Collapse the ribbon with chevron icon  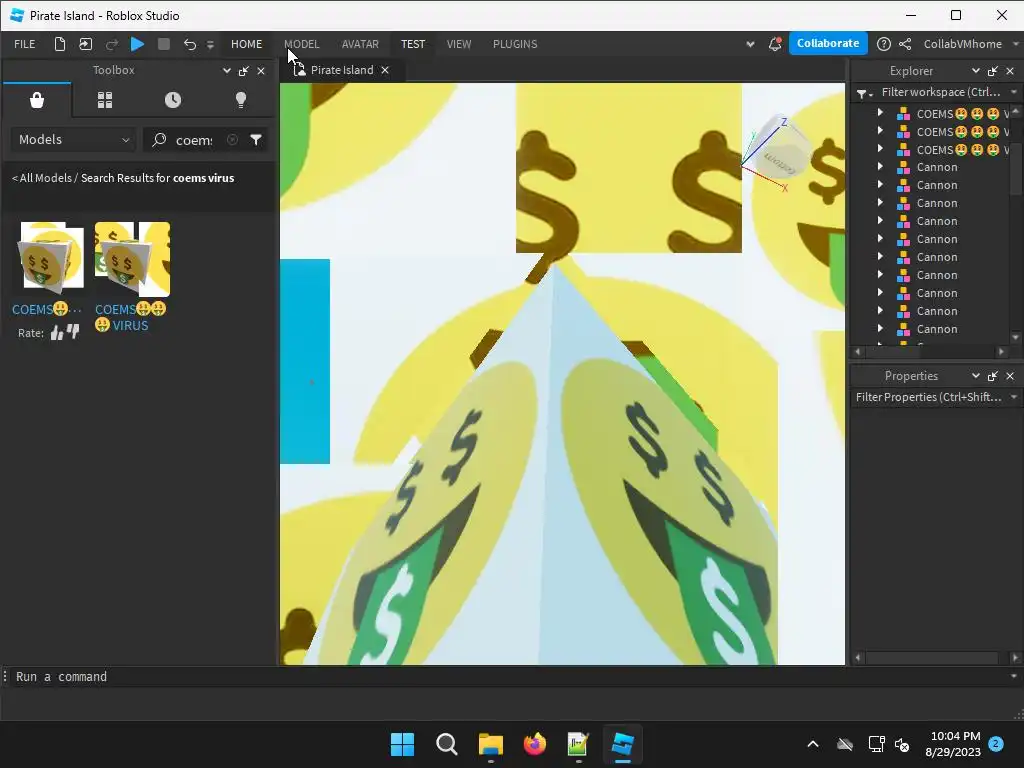(750, 44)
